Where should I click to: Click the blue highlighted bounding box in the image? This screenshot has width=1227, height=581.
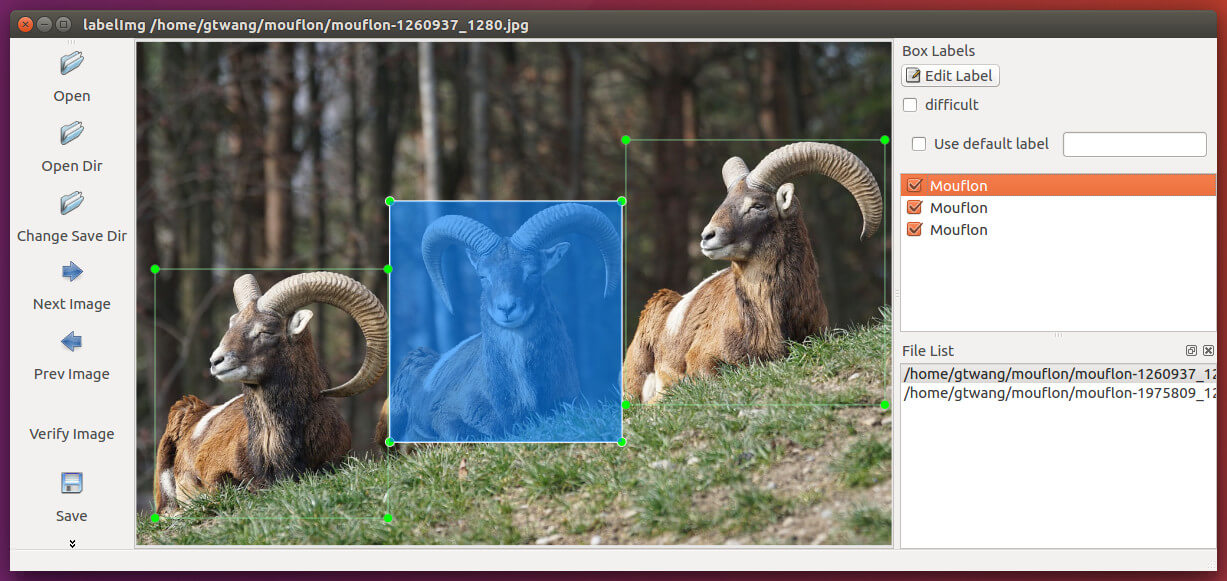(x=505, y=321)
